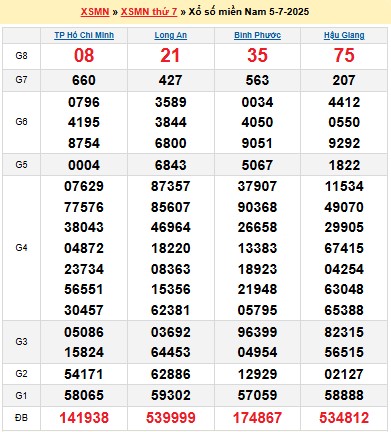Click the G2 number 02127
Screen dimensions: 391x432
click(344, 374)
